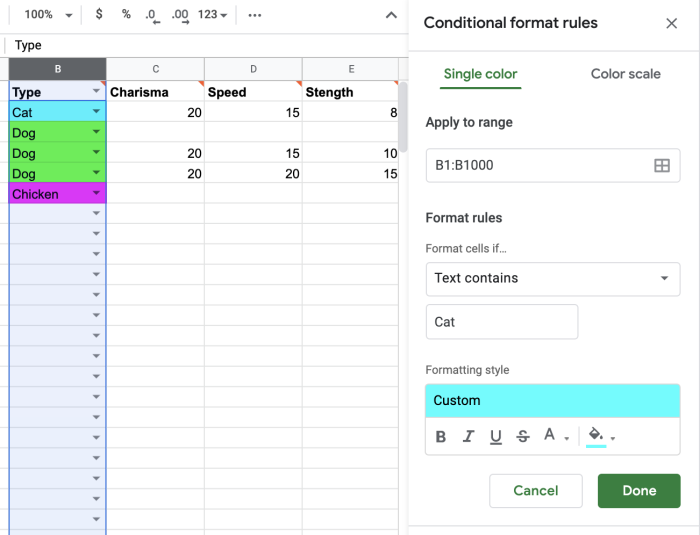Select column E header
The image size is (700, 535).
point(351,69)
